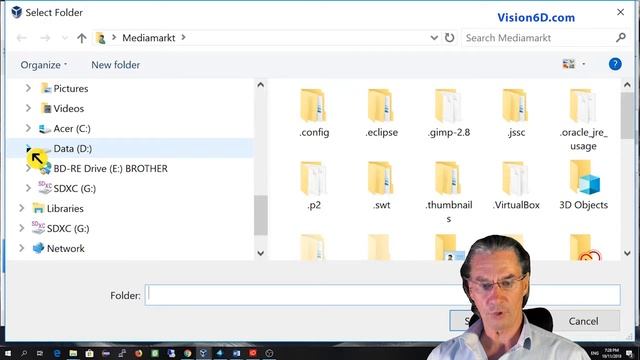Open Action Center notifications icon

click(x=629, y=353)
